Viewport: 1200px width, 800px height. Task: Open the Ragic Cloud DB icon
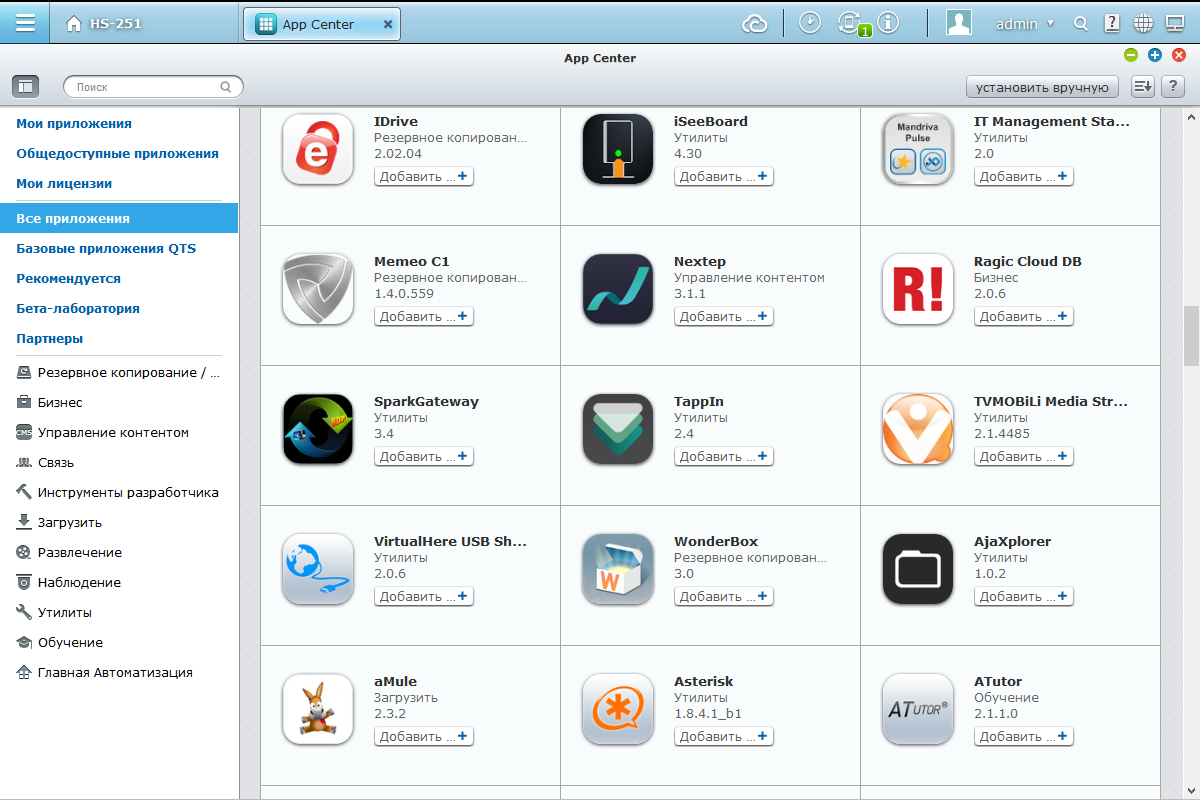point(918,289)
